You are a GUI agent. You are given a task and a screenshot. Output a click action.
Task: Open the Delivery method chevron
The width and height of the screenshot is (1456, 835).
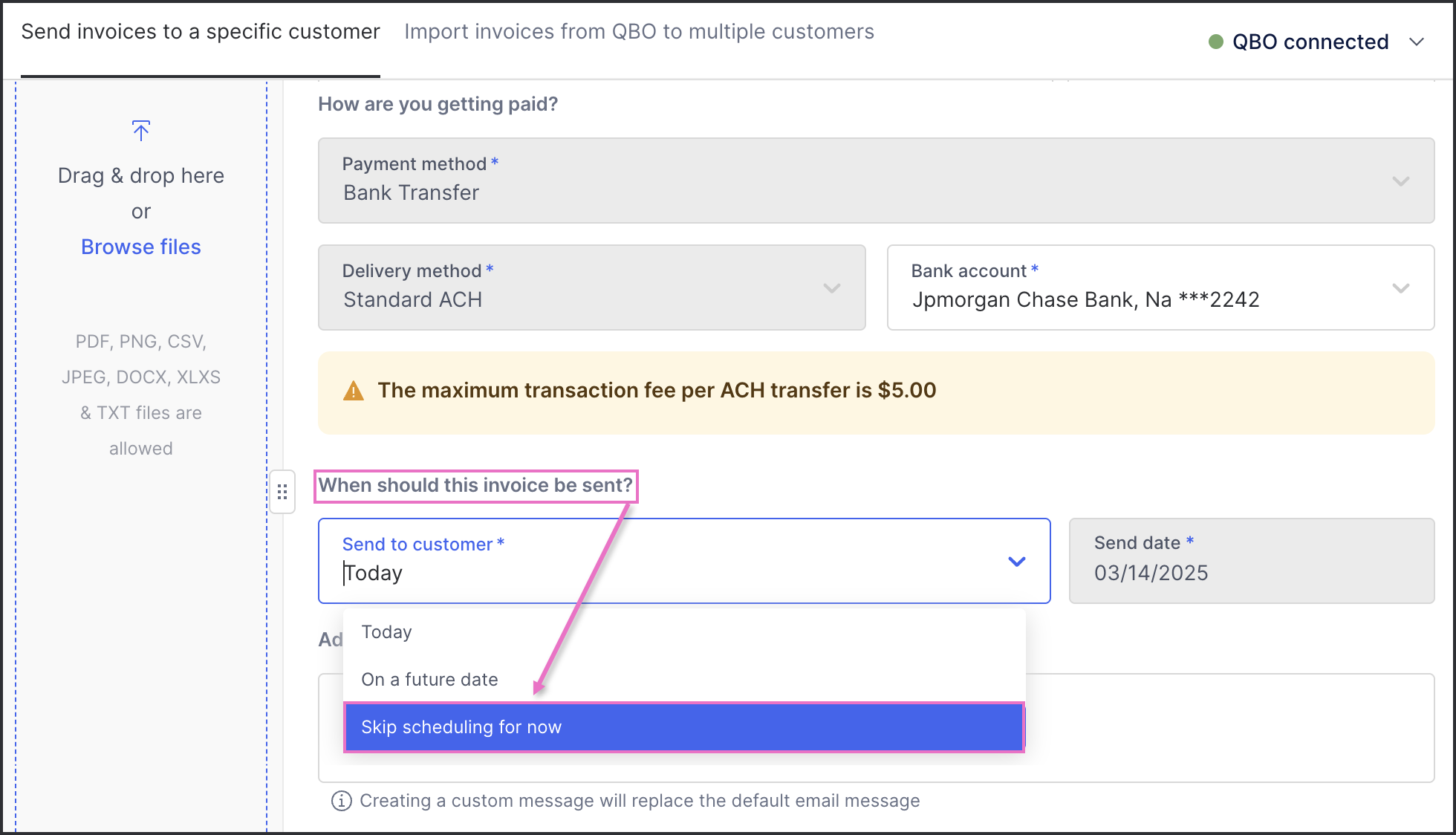click(832, 288)
